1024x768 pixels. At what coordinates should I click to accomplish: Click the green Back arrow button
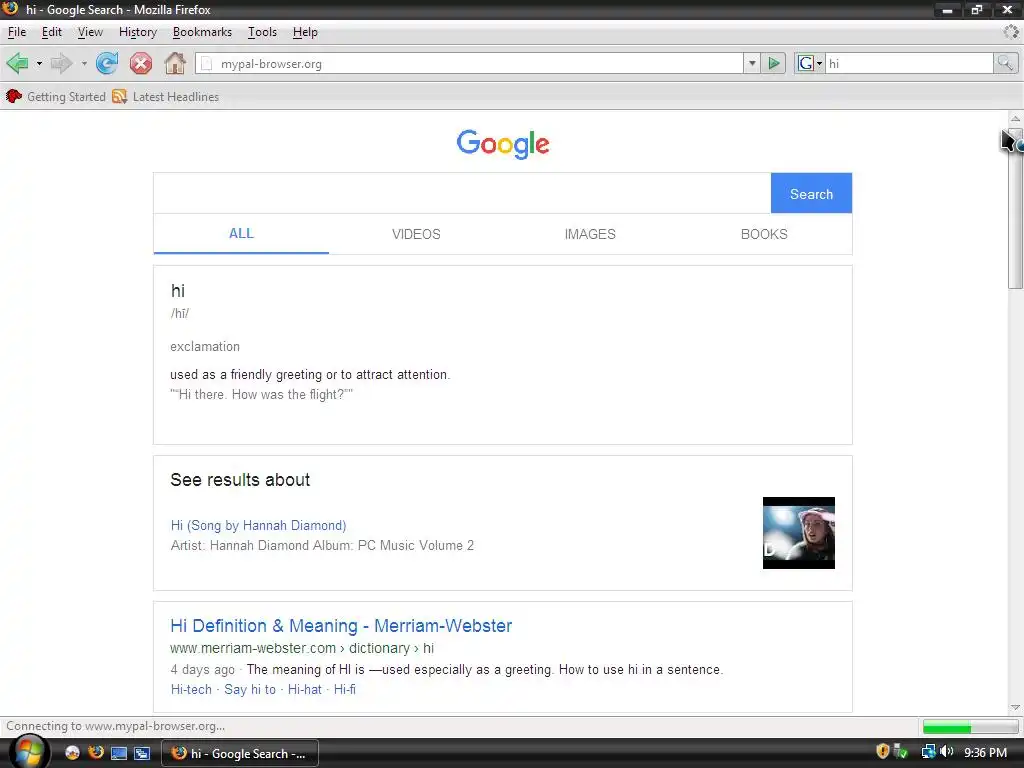[x=17, y=63]
